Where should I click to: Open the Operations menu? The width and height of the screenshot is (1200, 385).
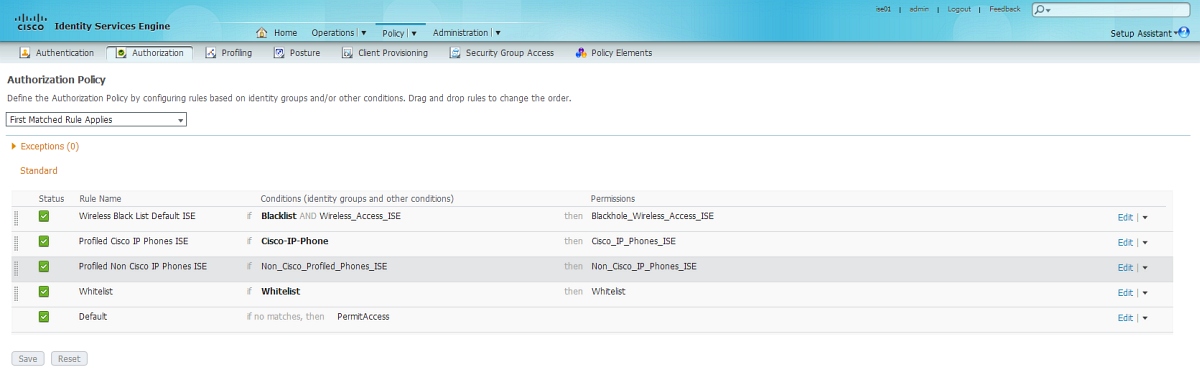coord(338,33)
